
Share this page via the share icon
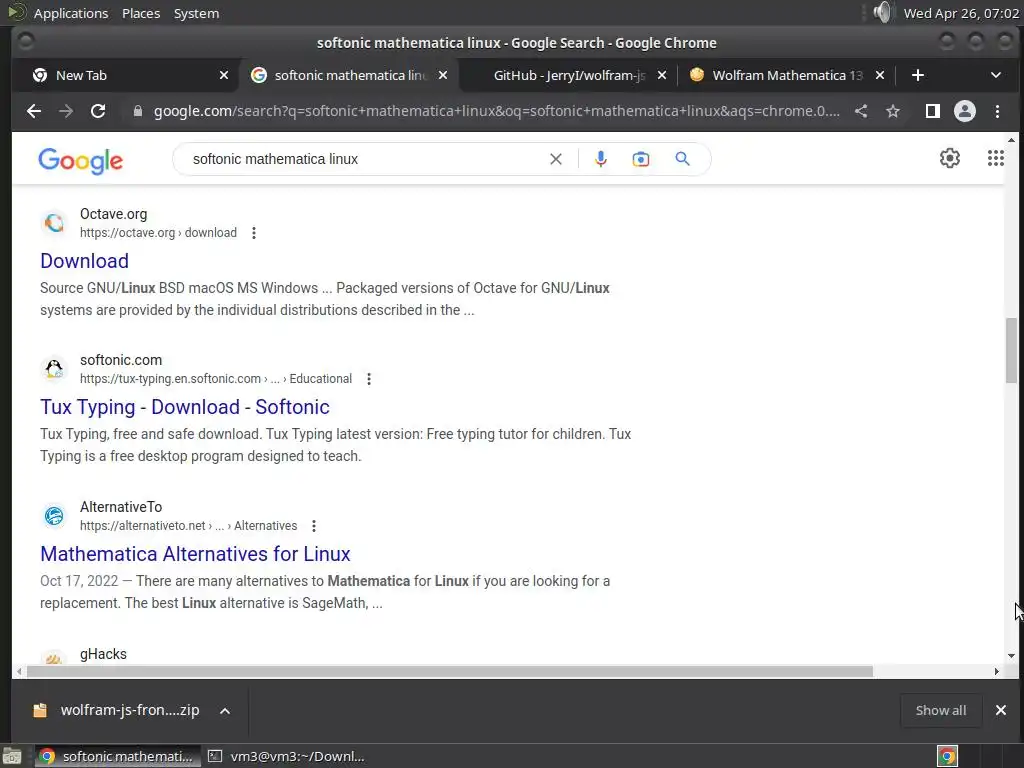click(x=861, y=111)
